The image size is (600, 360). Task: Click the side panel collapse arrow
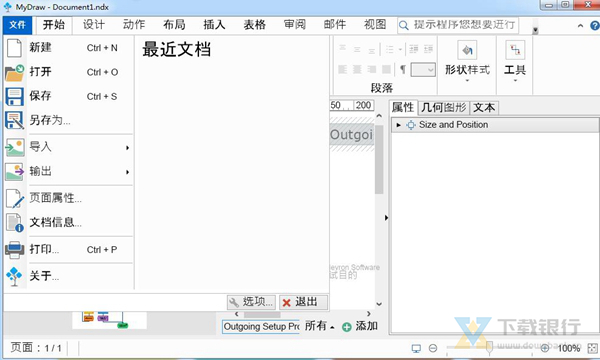386,218
